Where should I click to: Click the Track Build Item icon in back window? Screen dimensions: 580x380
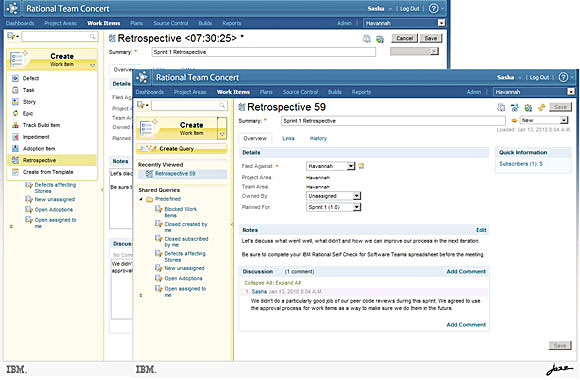pos(15,125)
